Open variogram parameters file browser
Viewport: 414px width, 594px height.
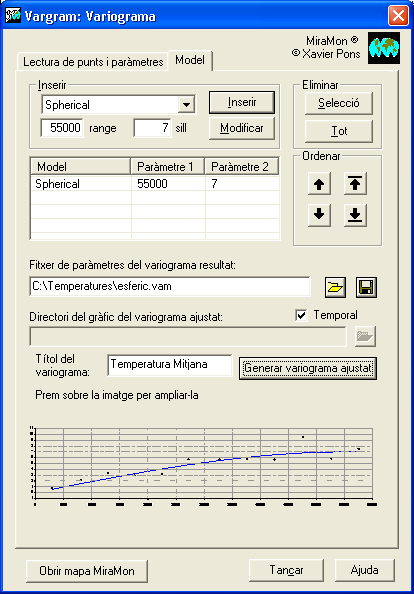tap(335, 287)
